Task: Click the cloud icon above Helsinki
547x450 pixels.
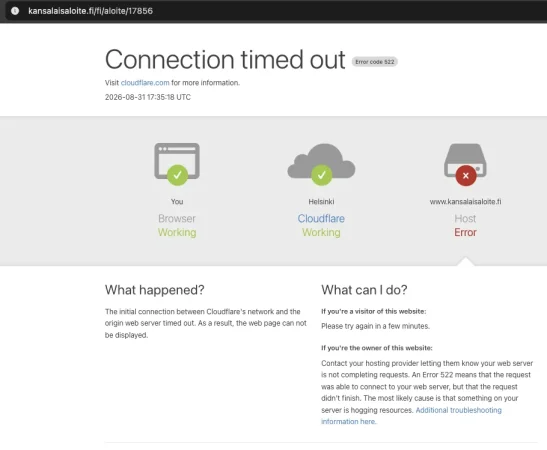Action: point(321,164)
